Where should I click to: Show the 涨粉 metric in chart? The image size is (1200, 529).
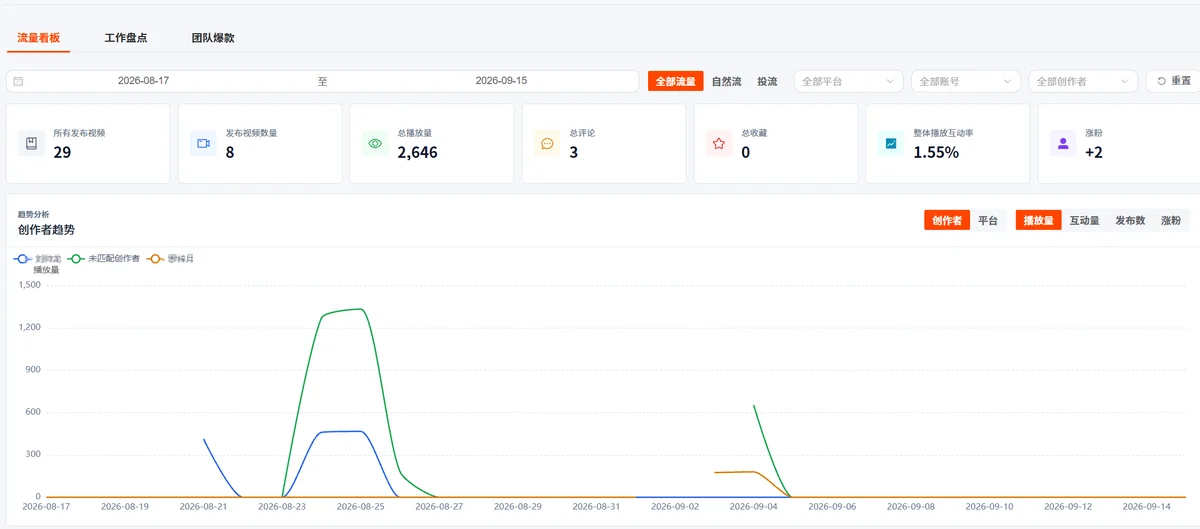[1170, 220]
